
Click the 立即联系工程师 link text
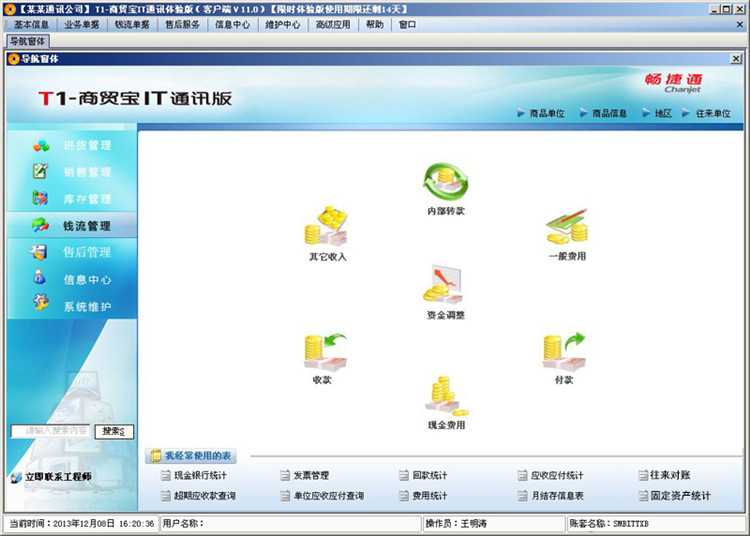click(x=58, y=477)
